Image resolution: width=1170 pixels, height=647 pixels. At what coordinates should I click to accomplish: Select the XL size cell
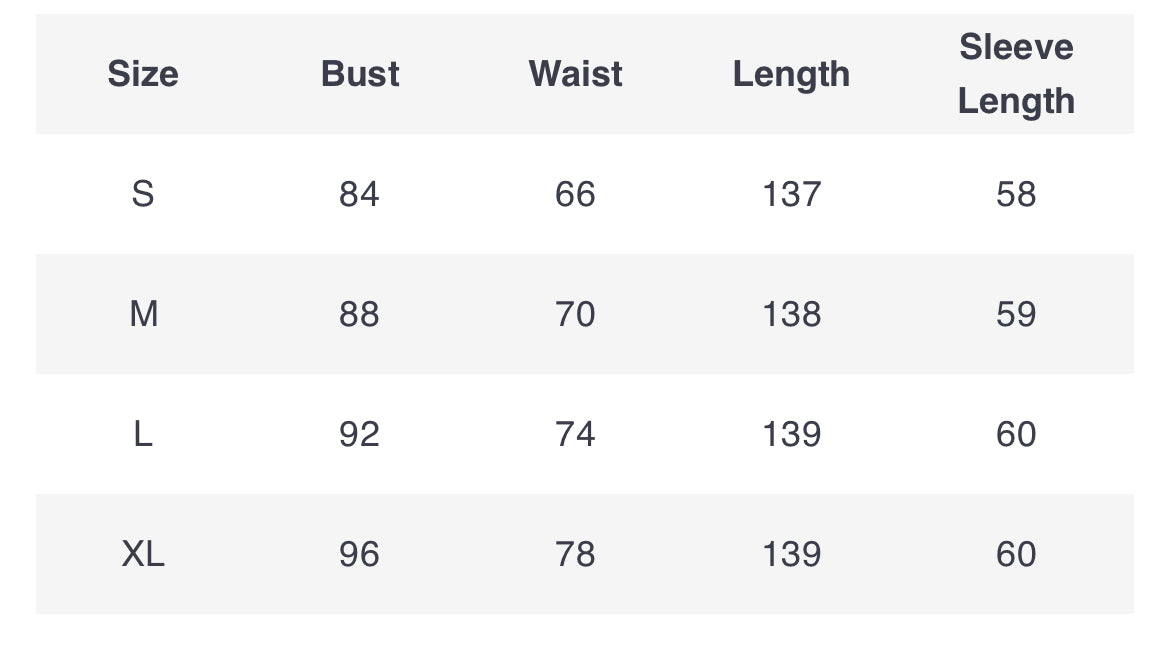143,554
